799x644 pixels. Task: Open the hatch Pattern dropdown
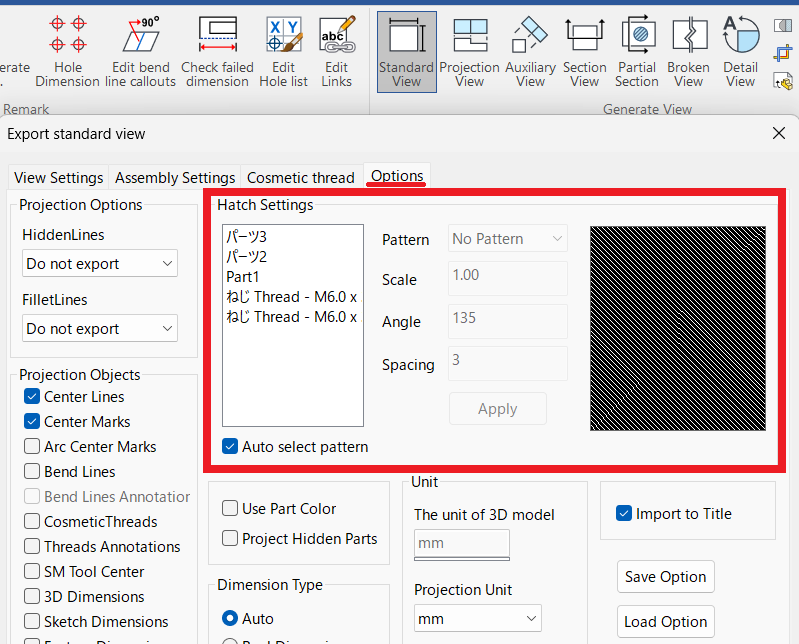coord(508,238)
